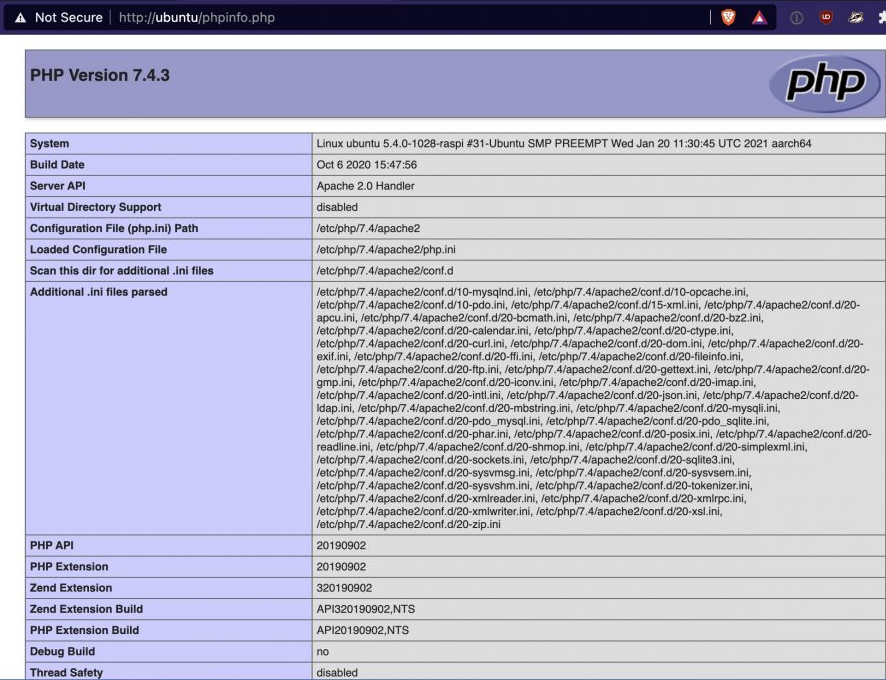This screenshot has width=886, height=680.
Task: Click the greyed-out 1Password extension icon
Action: [796, 18]
